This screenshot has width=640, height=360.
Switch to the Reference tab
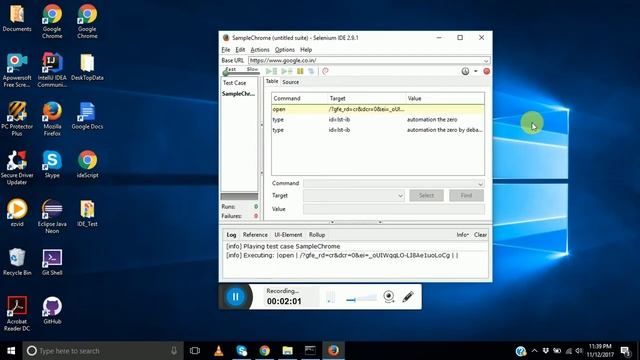(x=255, y=235)
